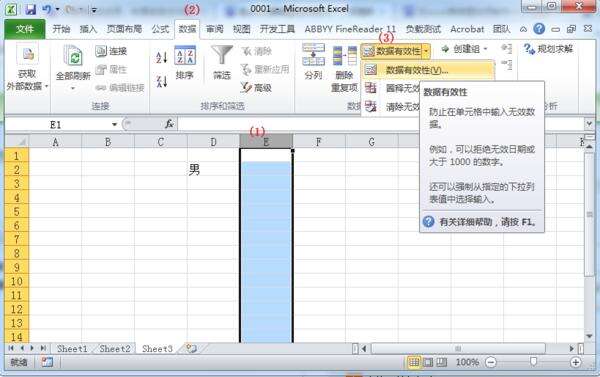
Task: Switch to the Page Layout (页面布局) tab
Action: point(124,29)
